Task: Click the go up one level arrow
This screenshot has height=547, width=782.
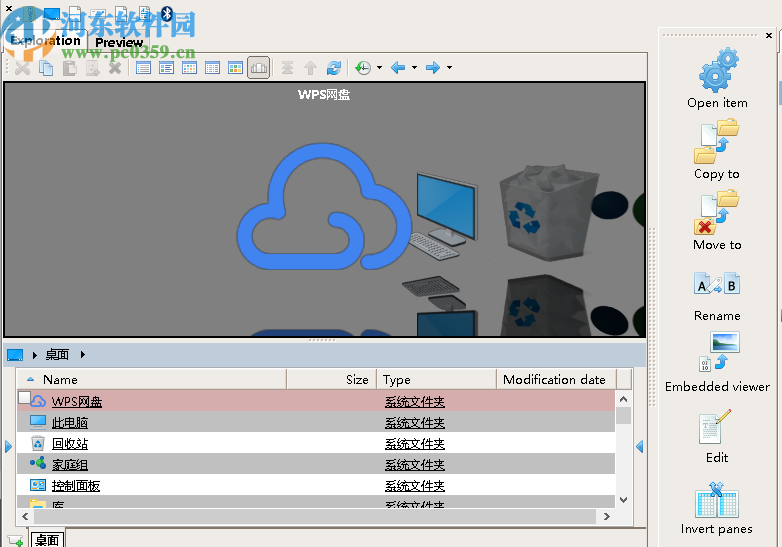Action: tap(310, 68)
